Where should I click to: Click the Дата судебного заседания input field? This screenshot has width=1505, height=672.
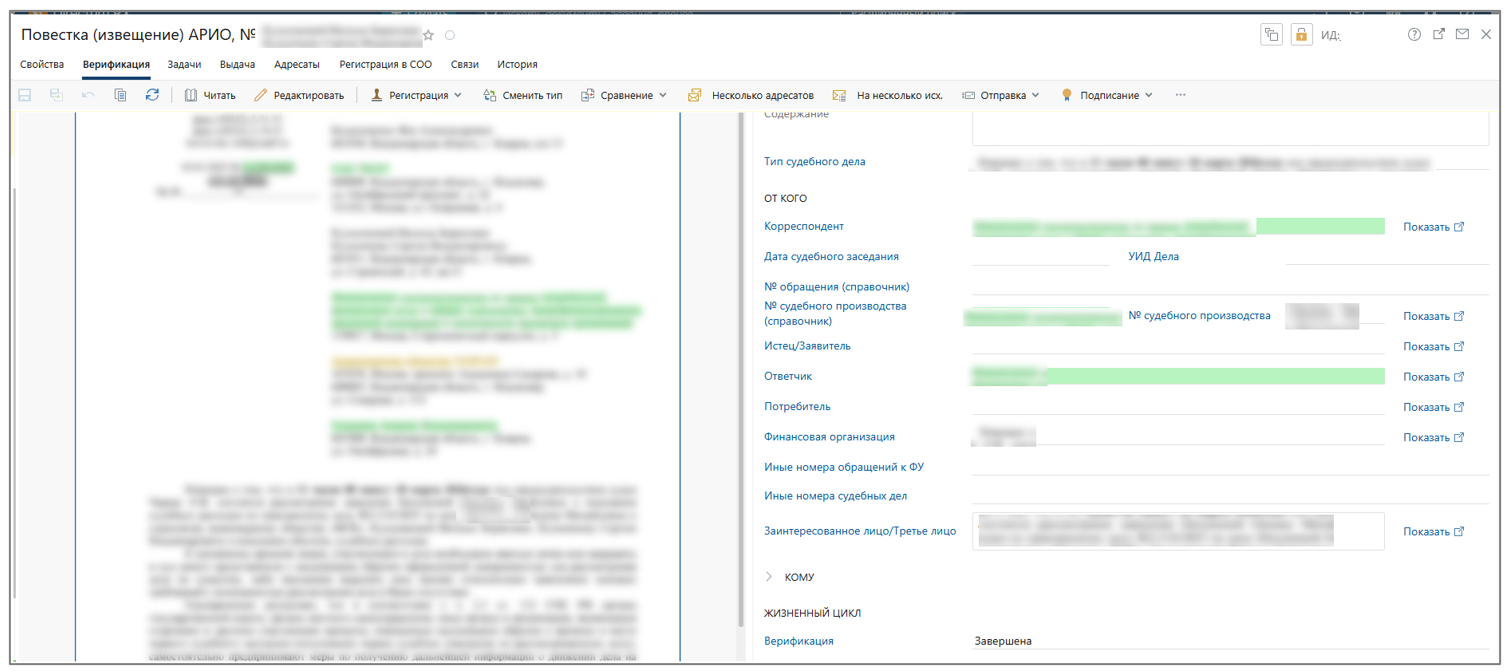[x=1040, y=257]
